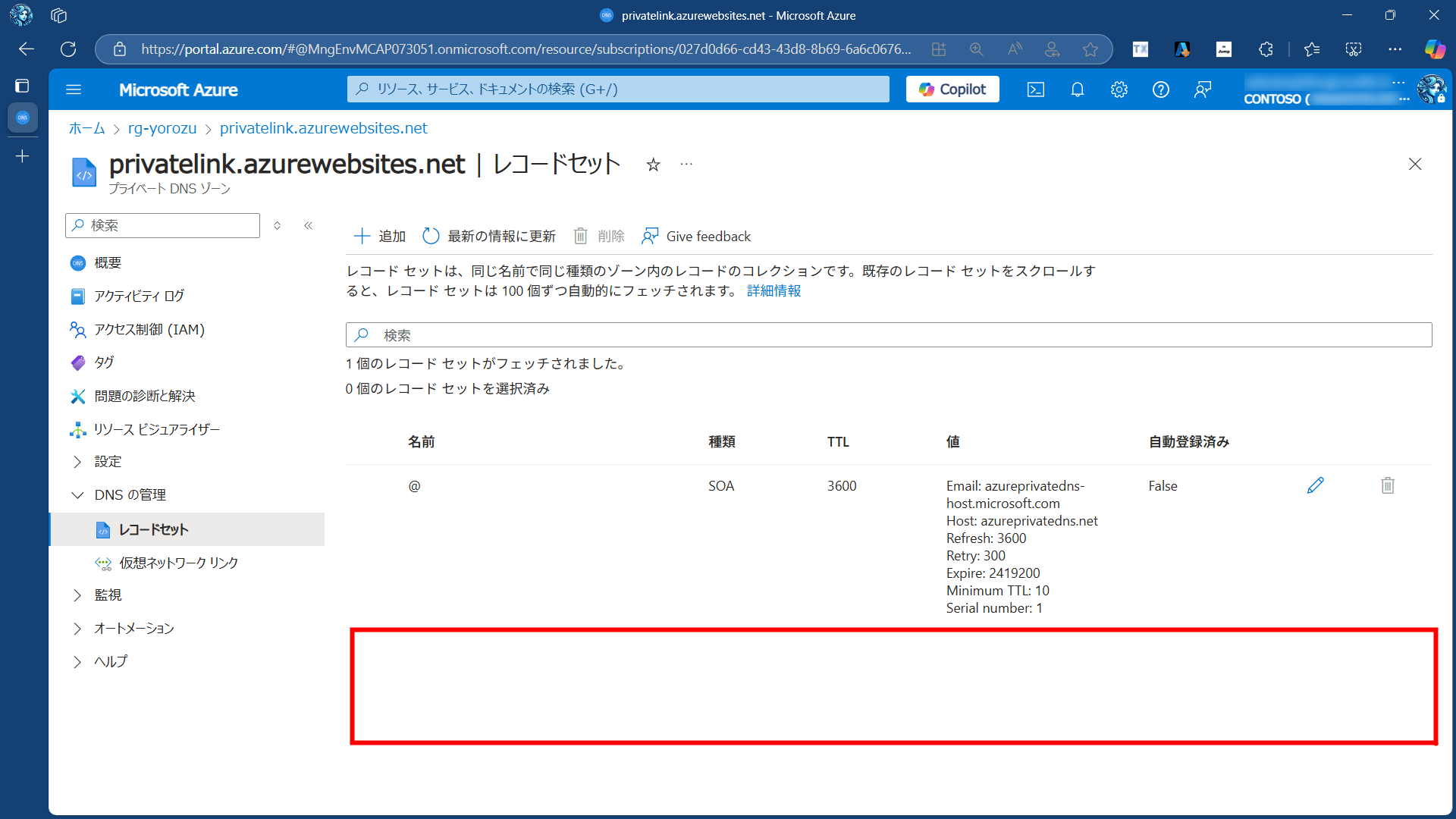Open 仮想ネットワーク リンク menu item
The width and height of the screenshot is (1456, 819).
178,563
